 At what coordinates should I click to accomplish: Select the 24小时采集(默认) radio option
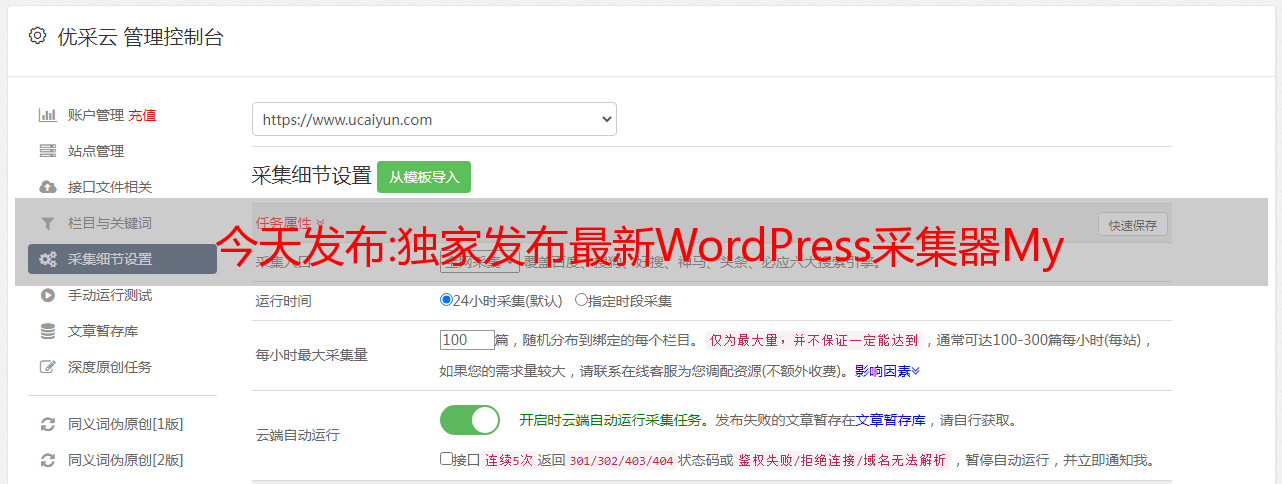pos(446,300)
